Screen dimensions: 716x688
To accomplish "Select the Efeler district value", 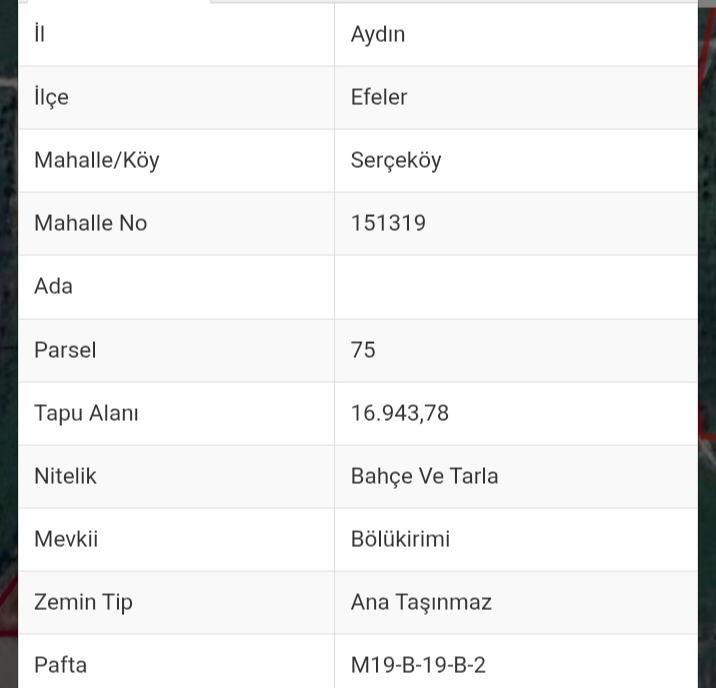I will pyautogui.click(x=379, y=97).
